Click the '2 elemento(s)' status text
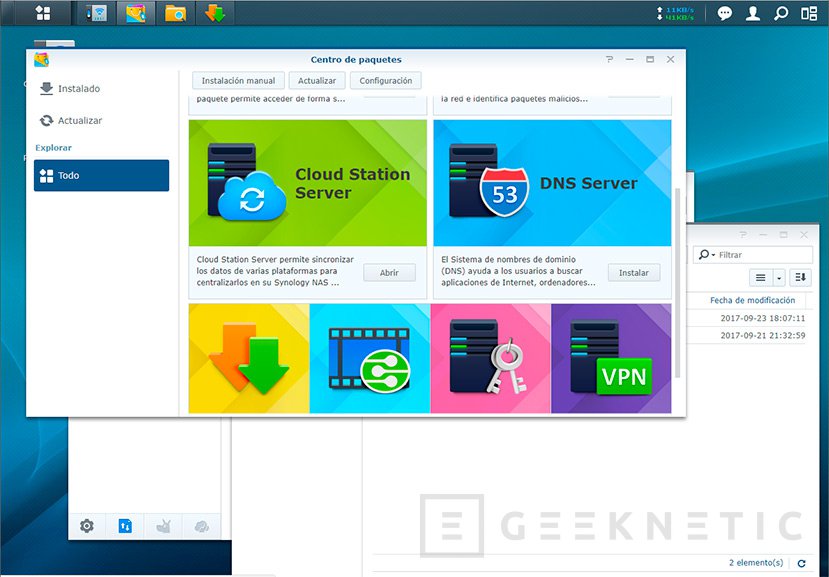This screenshot has width=829, height=577. click(756, 563)
